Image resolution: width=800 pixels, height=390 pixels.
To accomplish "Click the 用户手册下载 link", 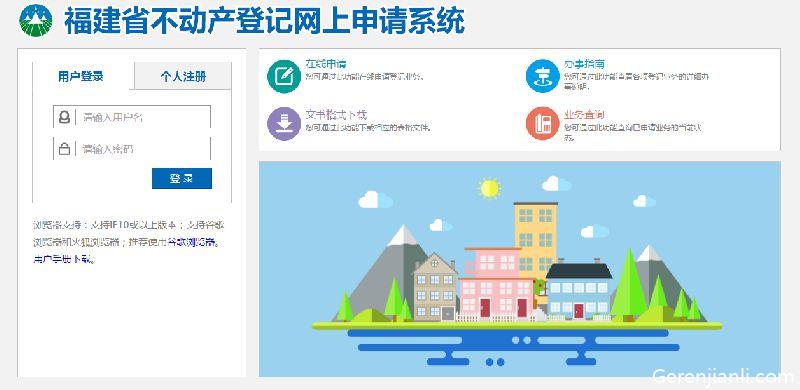I will tap(63, 259).
